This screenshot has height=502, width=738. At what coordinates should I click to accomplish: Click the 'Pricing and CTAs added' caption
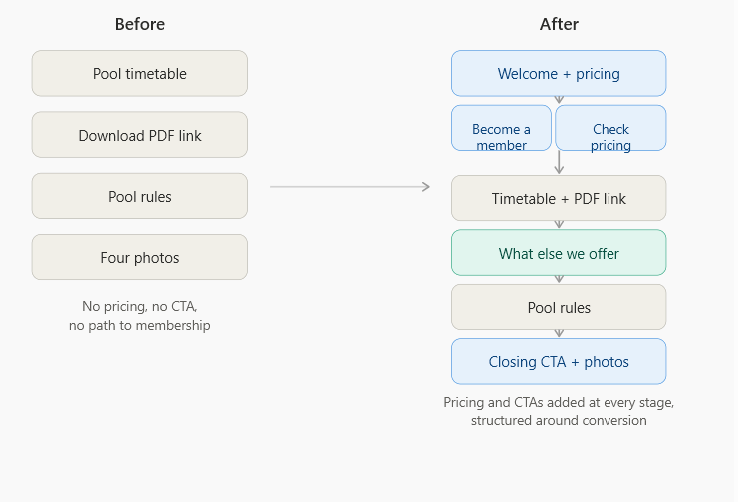[559, 411]
